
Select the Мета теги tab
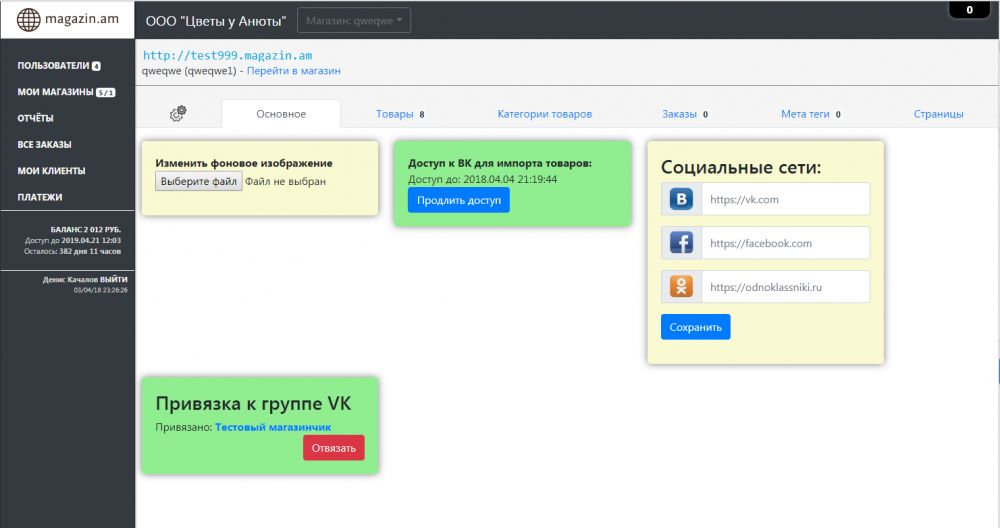(x=805, y=114)
